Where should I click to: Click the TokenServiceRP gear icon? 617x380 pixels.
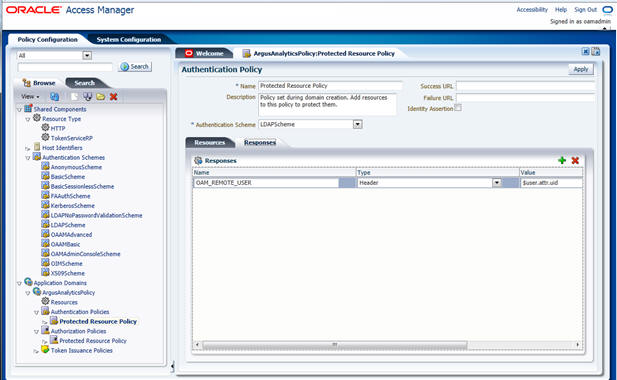[45, 137]
